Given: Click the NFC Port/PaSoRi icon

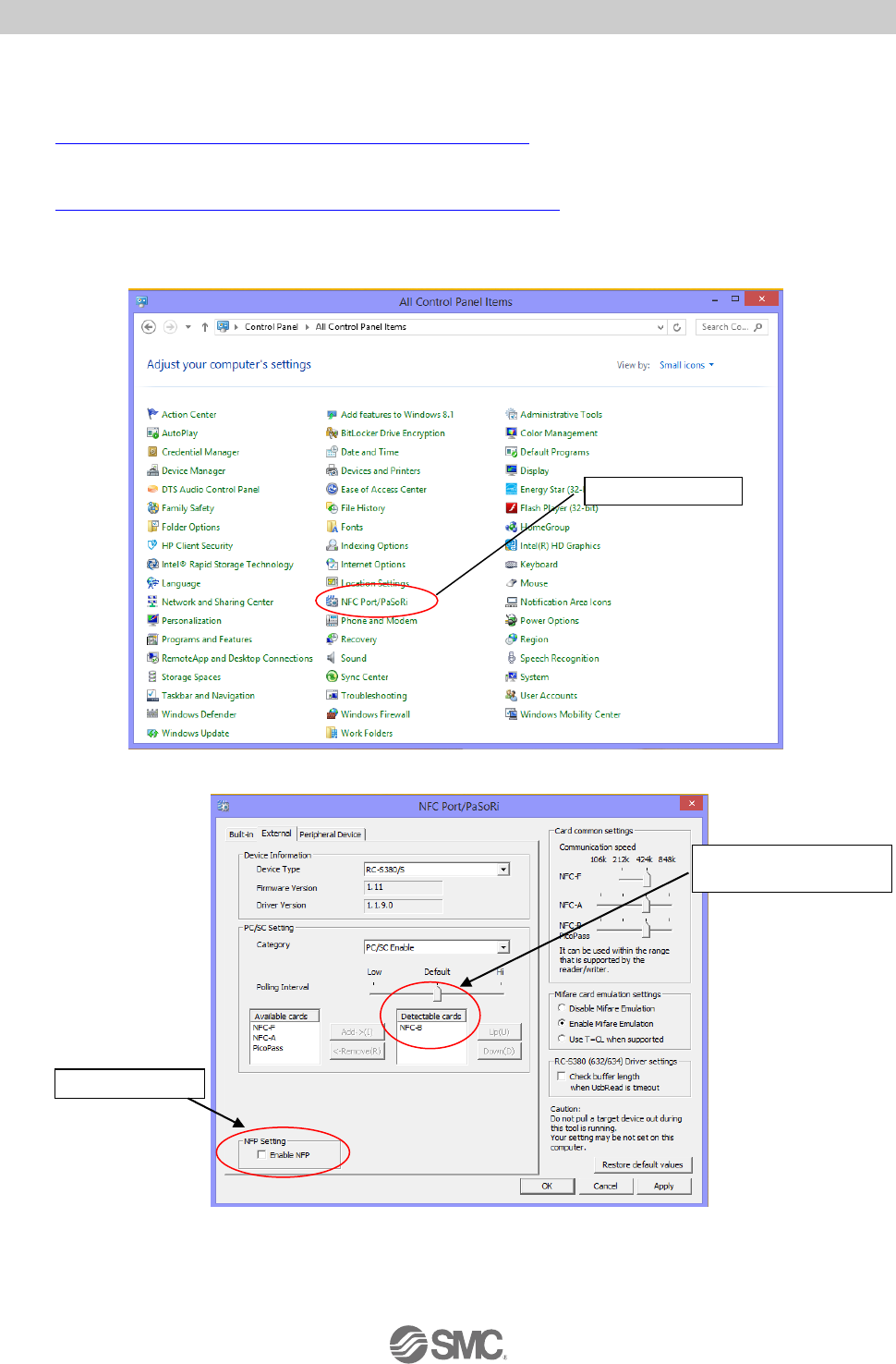Looking at the screenshot, I should (x=332, y=602).
